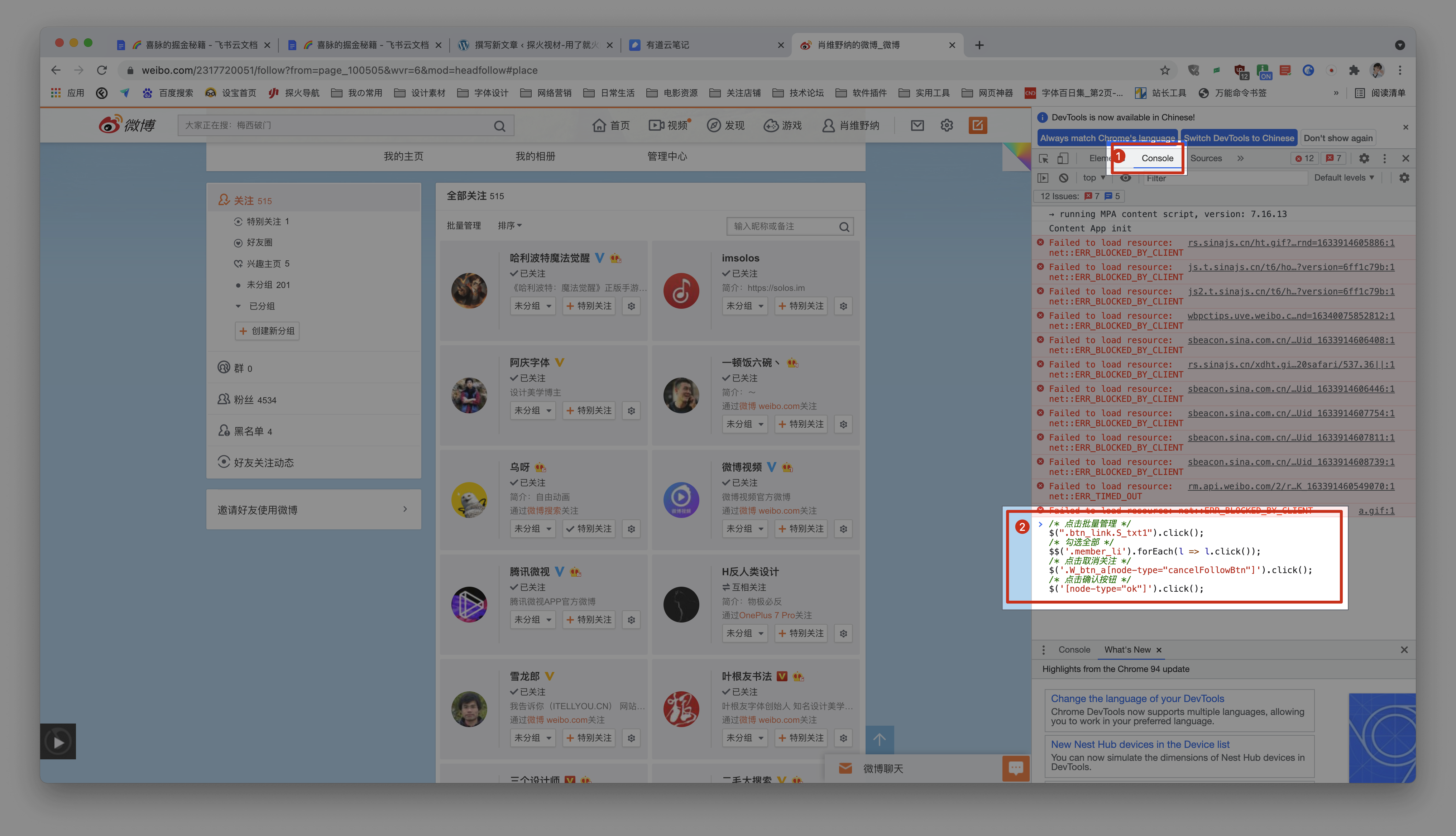Add 微博视频 to 特别关注
This screenshot has height=836, width=1456.
801,529
